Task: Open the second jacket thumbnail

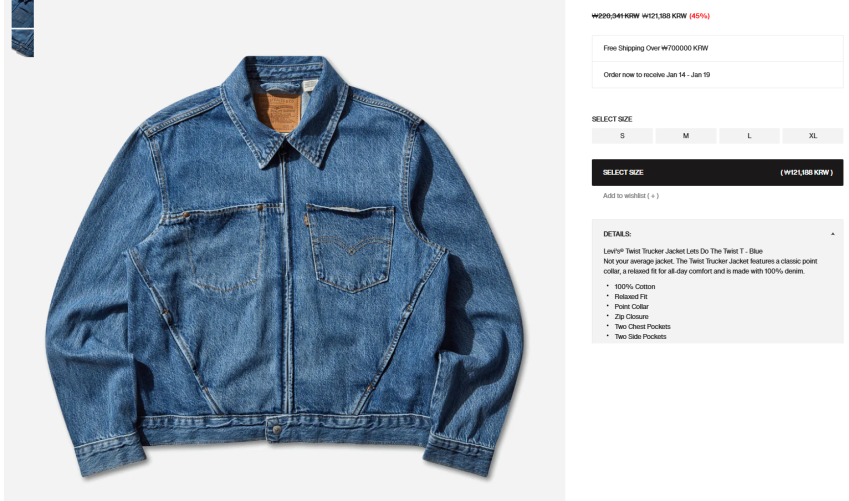Action: 23,43
